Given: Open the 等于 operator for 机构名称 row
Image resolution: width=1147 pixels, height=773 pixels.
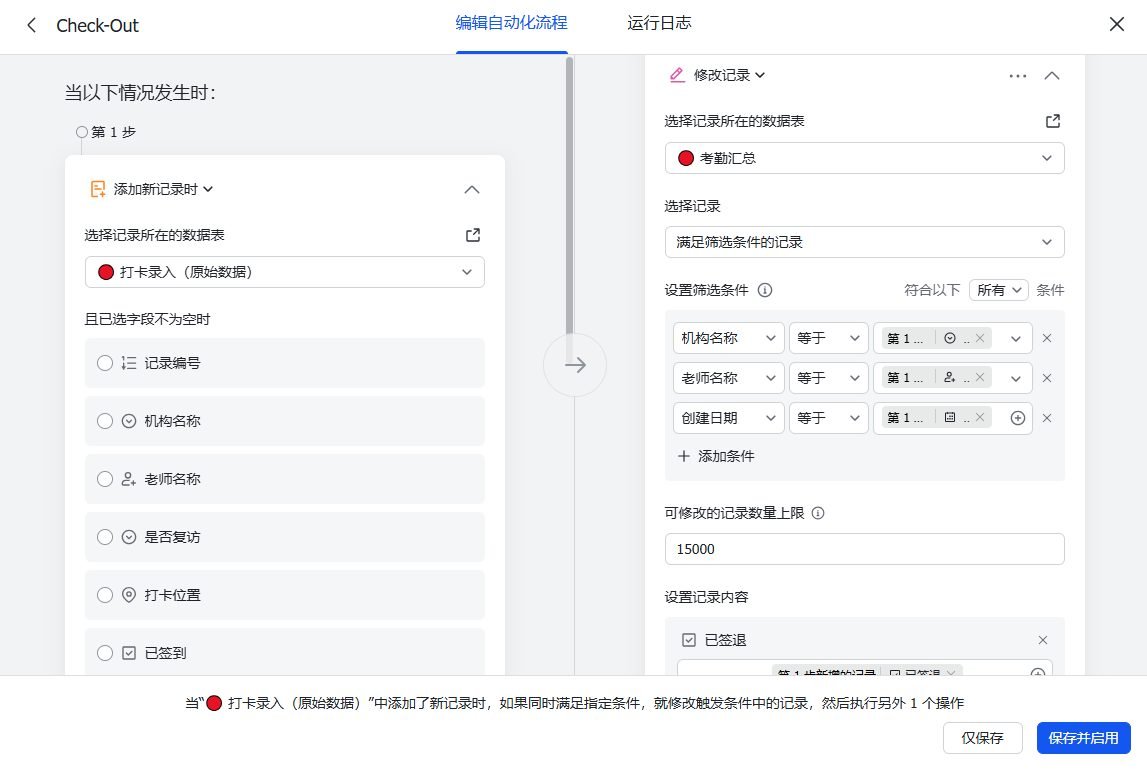Looking at the screenshot, I should tap(828, 338).
